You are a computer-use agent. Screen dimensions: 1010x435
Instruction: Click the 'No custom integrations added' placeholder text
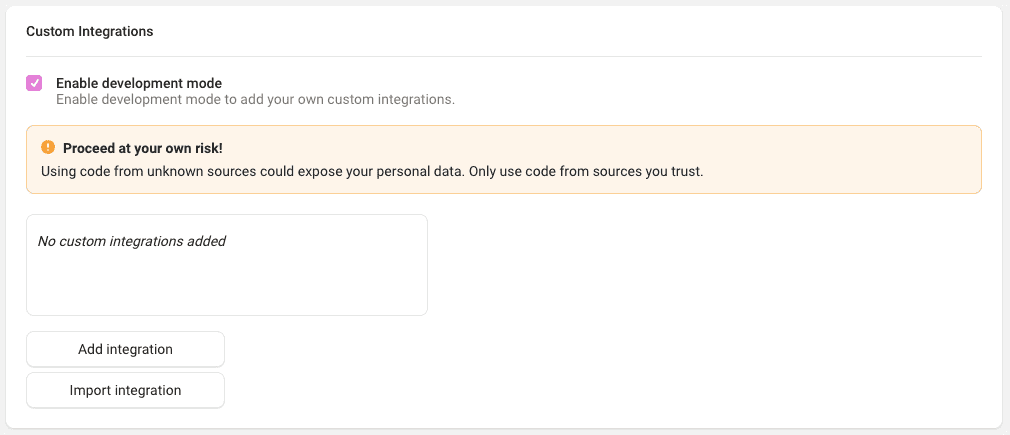click(132, 242)
